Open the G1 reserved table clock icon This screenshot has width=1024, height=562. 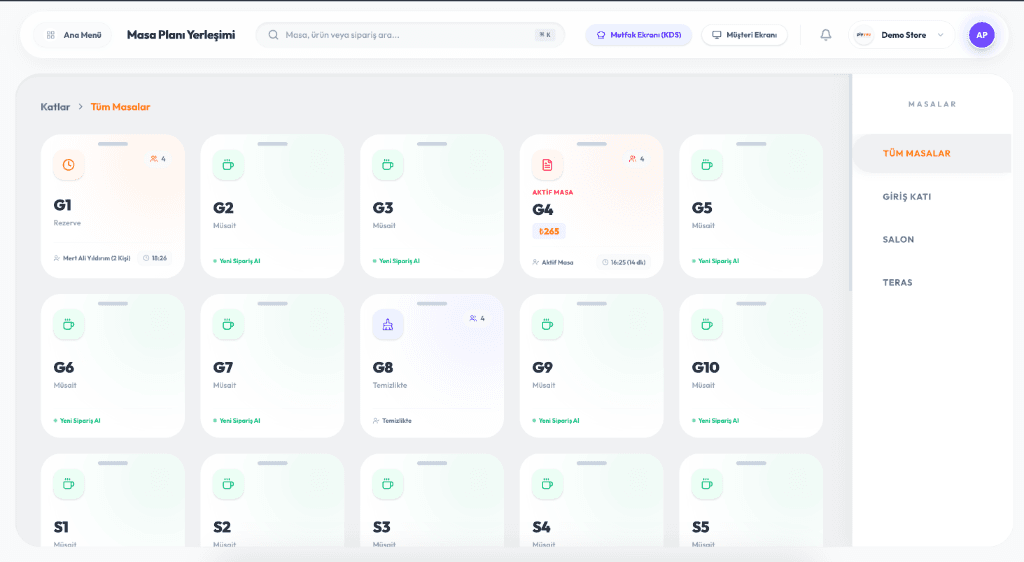click(x=69, y=165)
